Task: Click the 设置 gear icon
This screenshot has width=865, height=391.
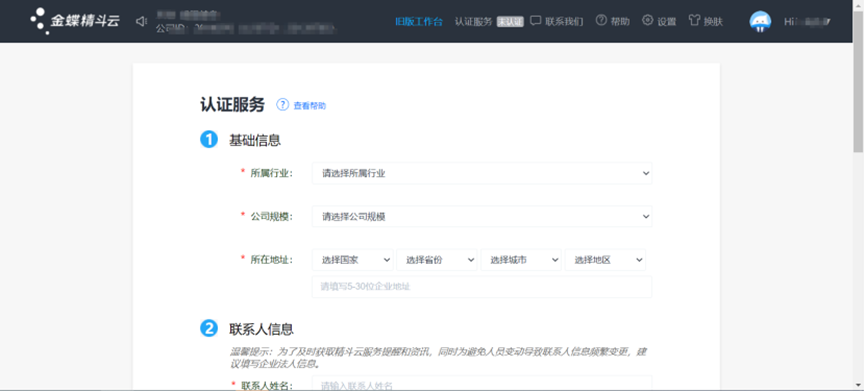Action: pos(648,20)
